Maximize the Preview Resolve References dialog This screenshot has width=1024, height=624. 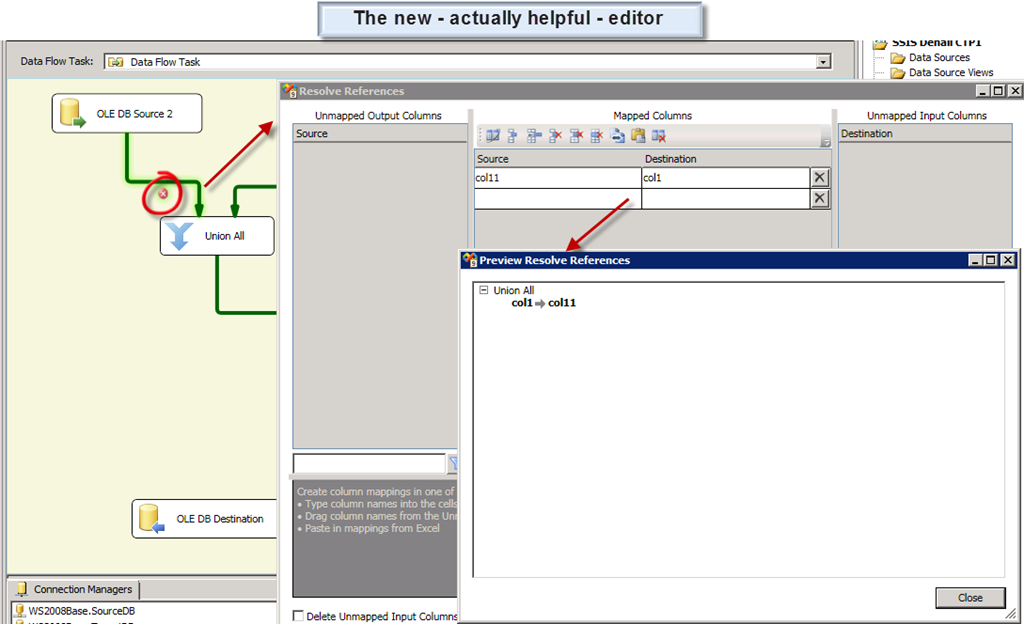pos(991,260)
